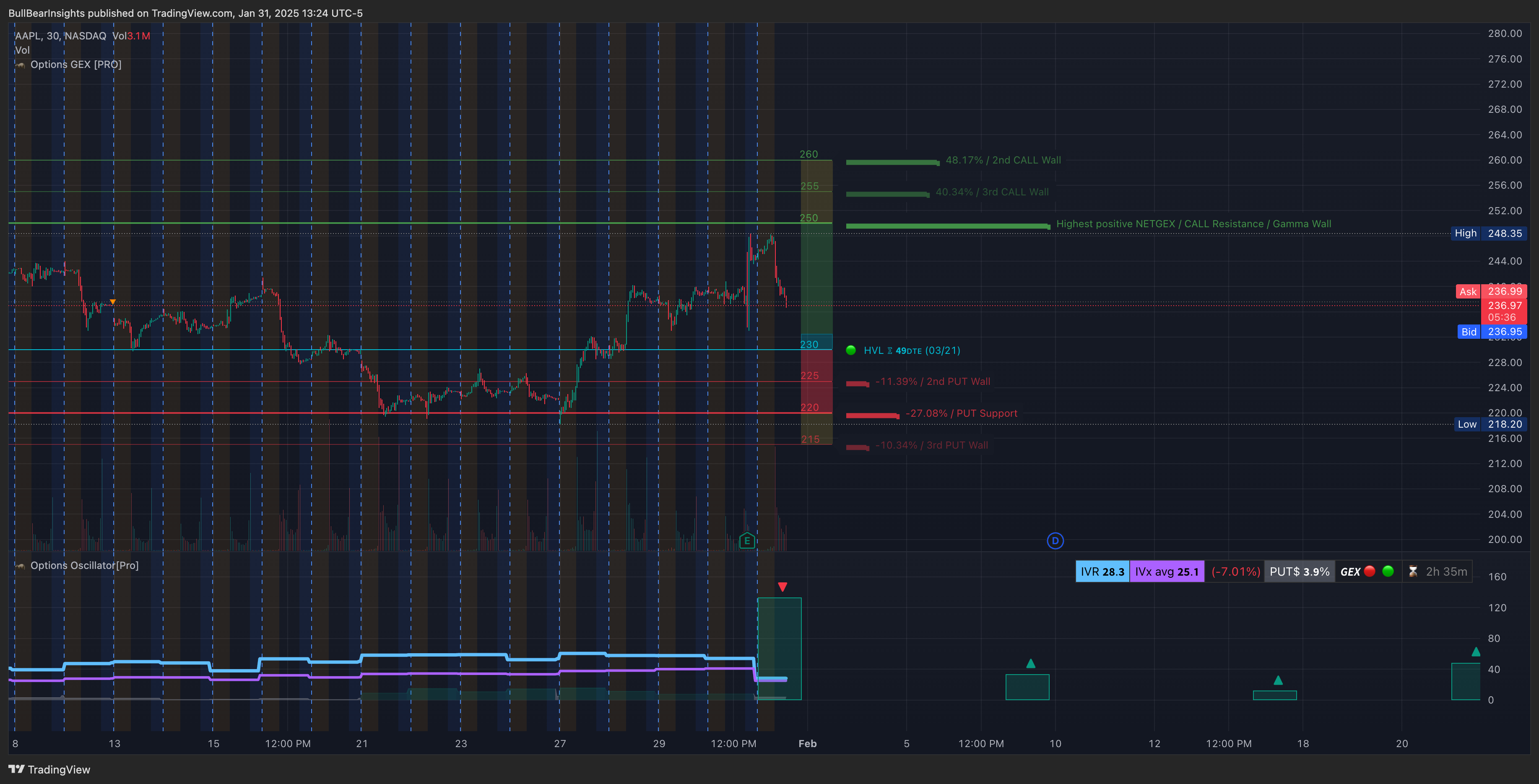This screenshot has width=1539, height=784.
Task: Click the green up-triangle near Feb 18
Action: (1278, 680)
